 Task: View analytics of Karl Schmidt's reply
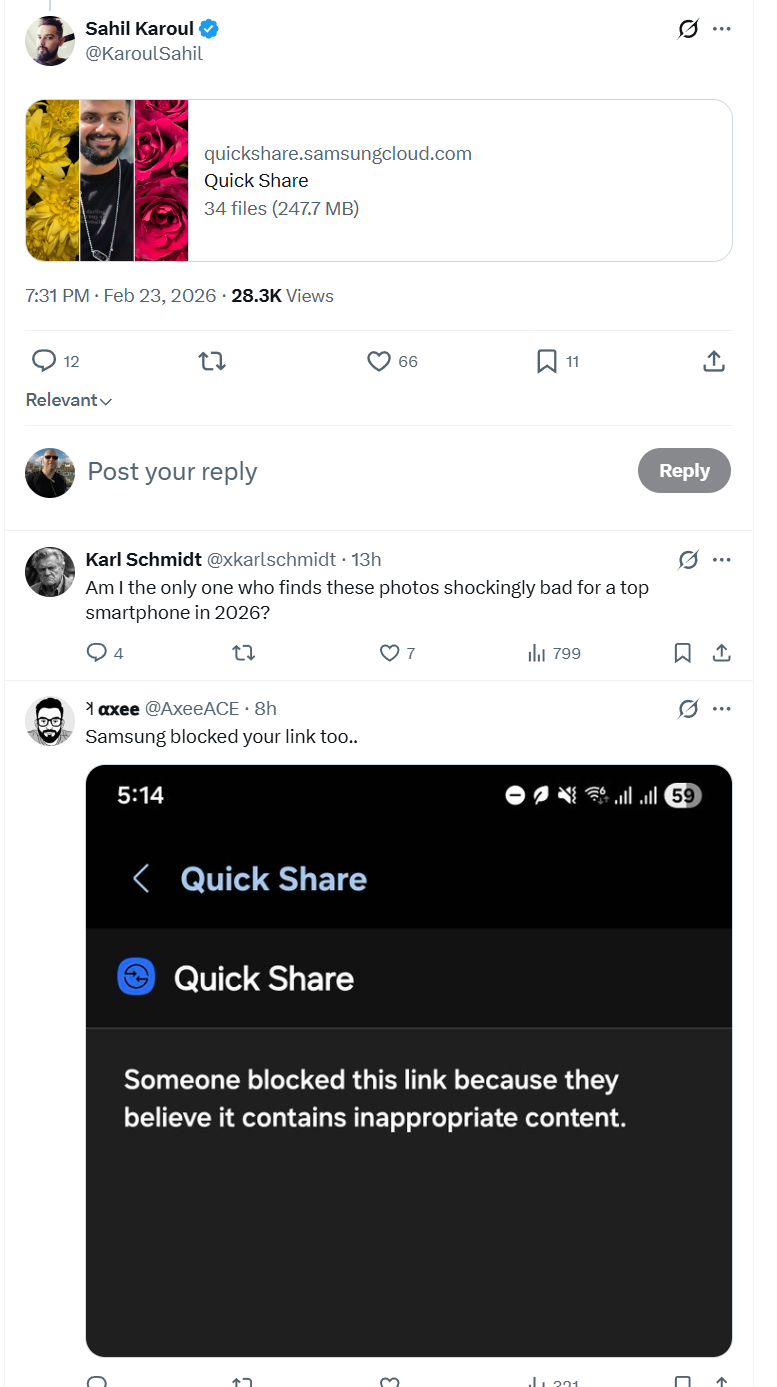pos(537,653)
